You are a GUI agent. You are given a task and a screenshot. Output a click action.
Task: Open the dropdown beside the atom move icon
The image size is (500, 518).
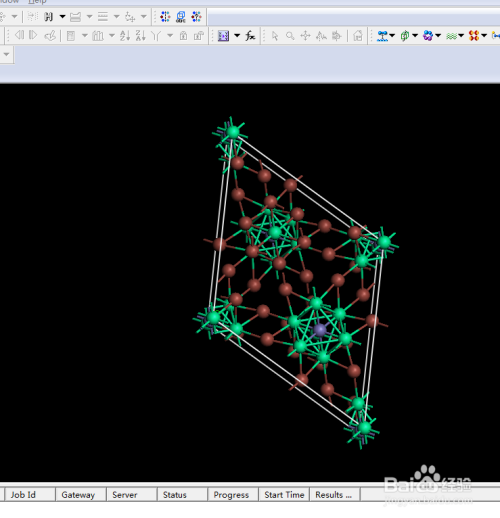144,16
